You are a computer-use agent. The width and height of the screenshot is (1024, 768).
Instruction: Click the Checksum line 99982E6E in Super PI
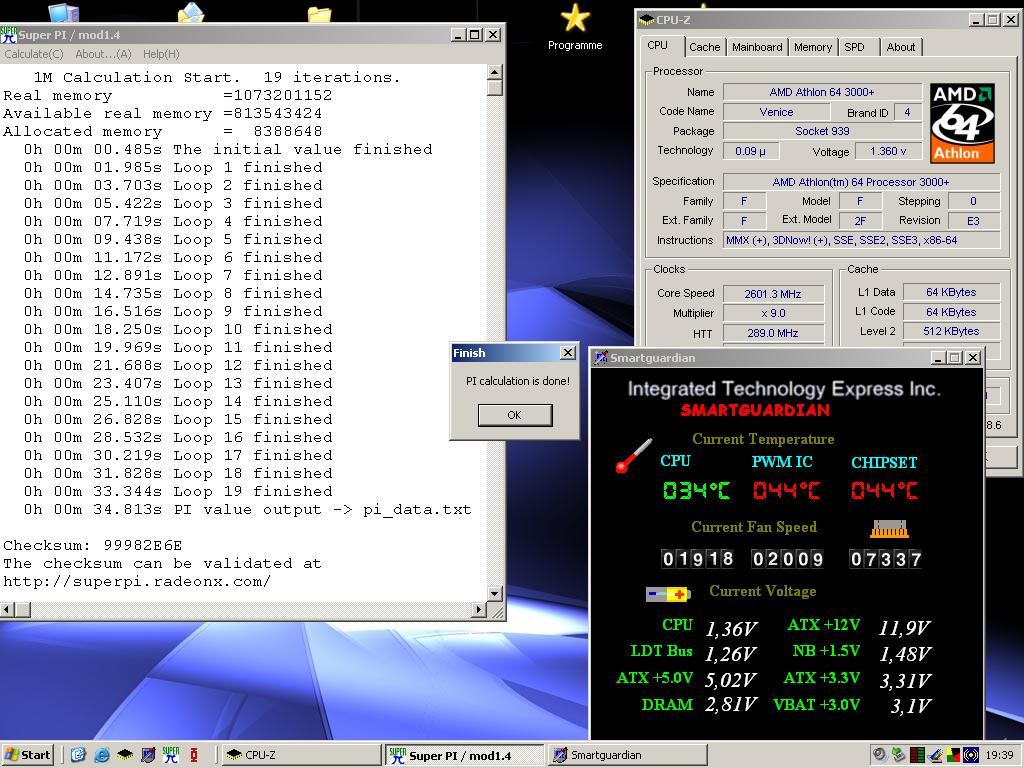pos(93,545)
